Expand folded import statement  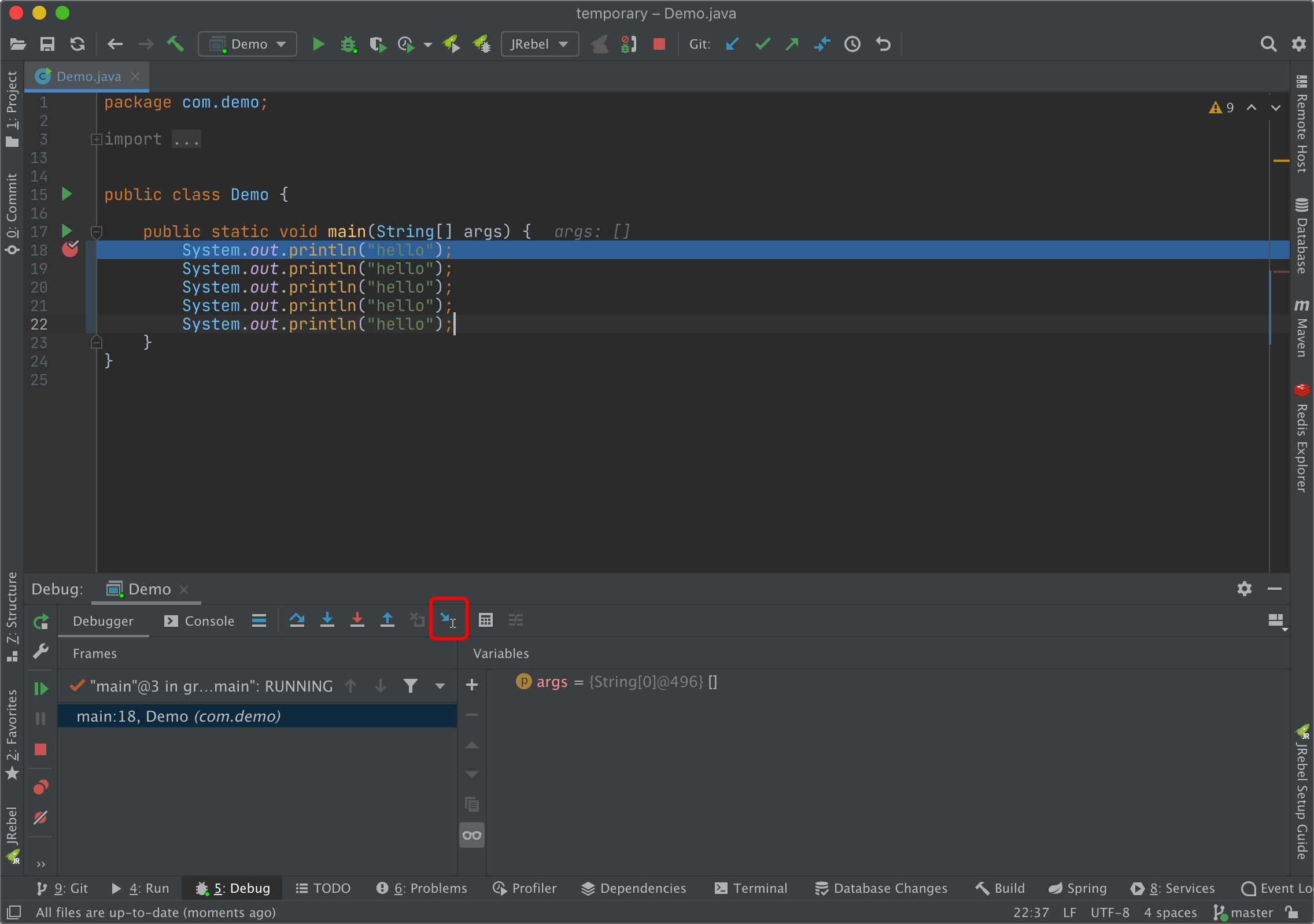pos(97,139)
